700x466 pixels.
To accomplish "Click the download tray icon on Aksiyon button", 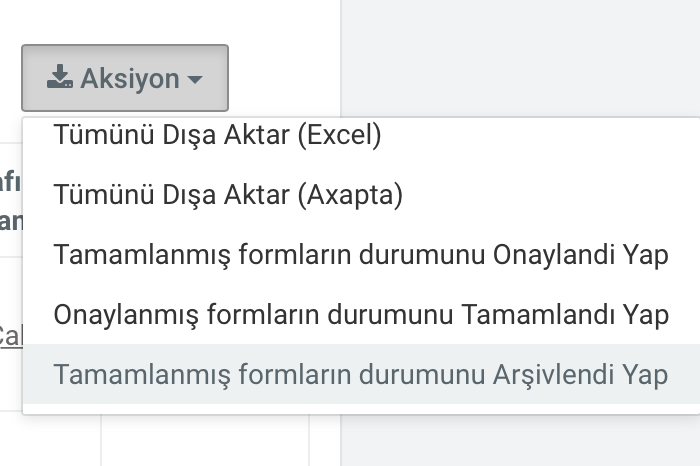I will coord(60,76).
